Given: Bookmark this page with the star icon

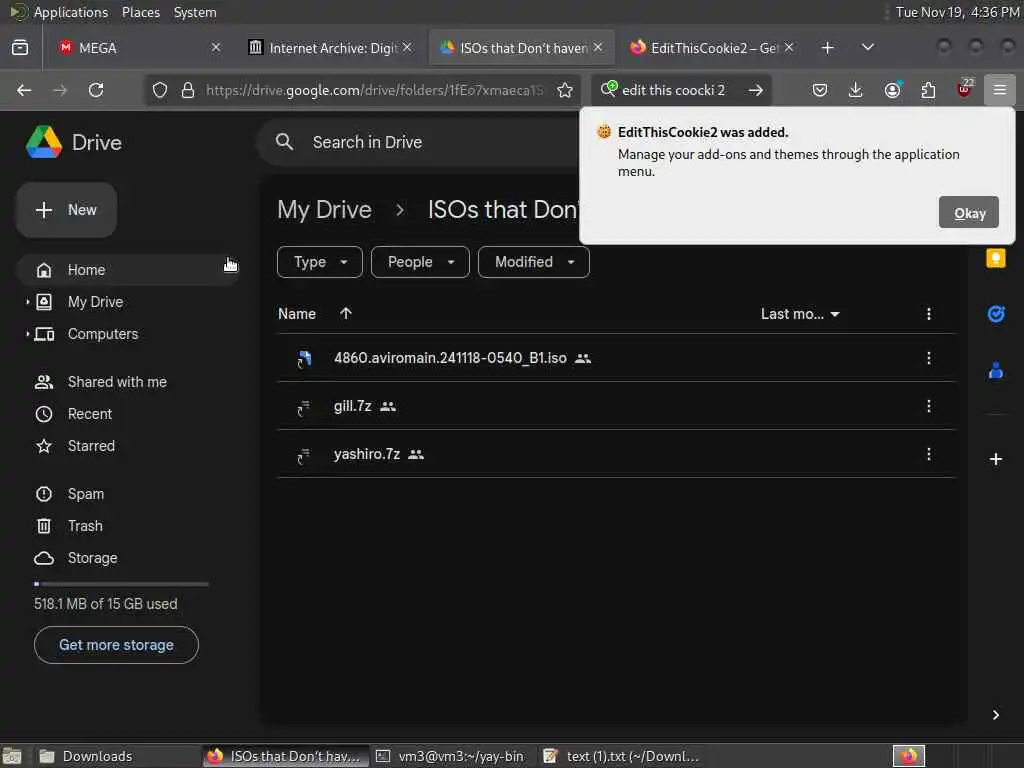Looking at the screenshot, I should pos(565,90).
